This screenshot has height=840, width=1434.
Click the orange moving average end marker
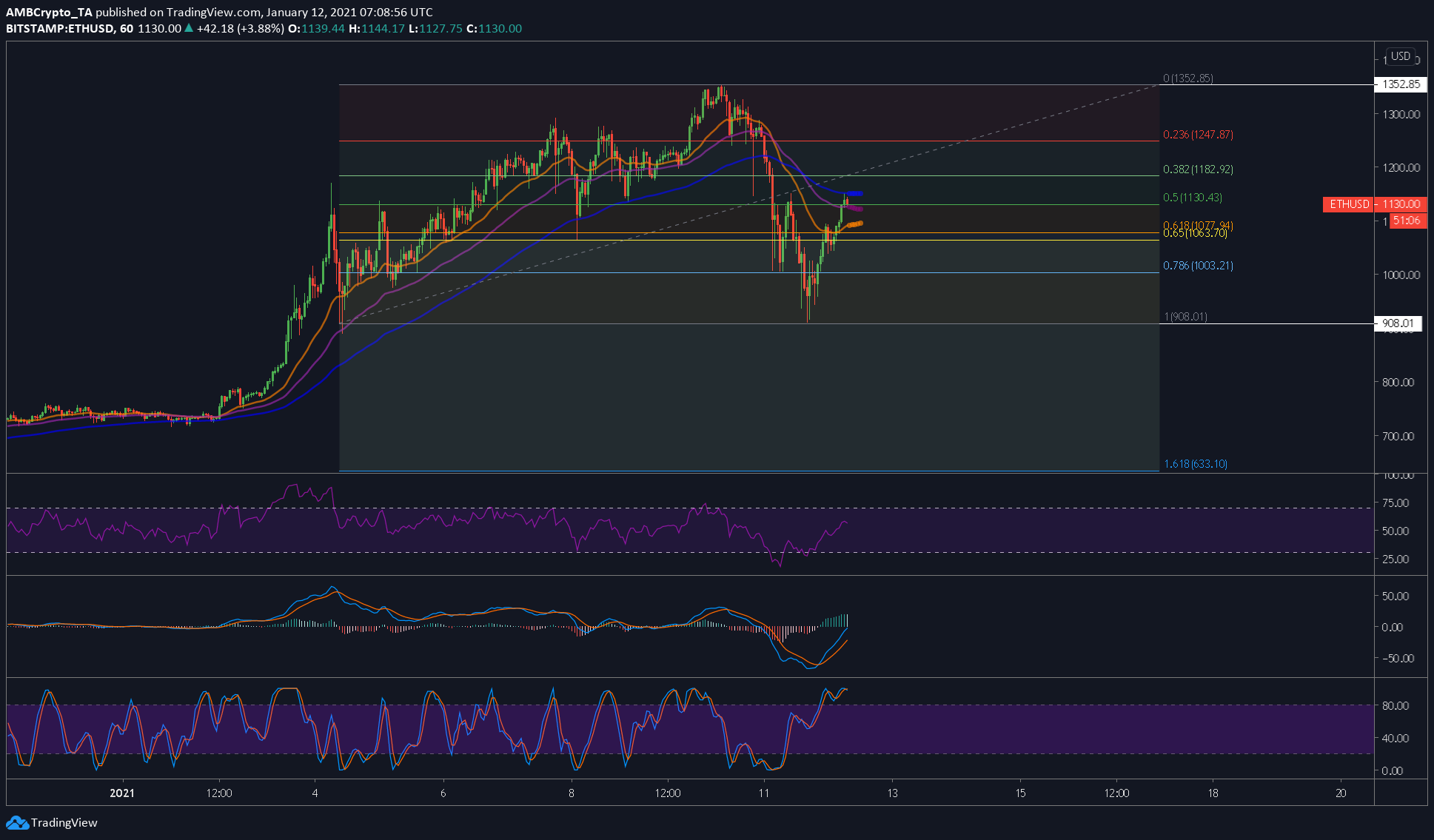(855, 224)
